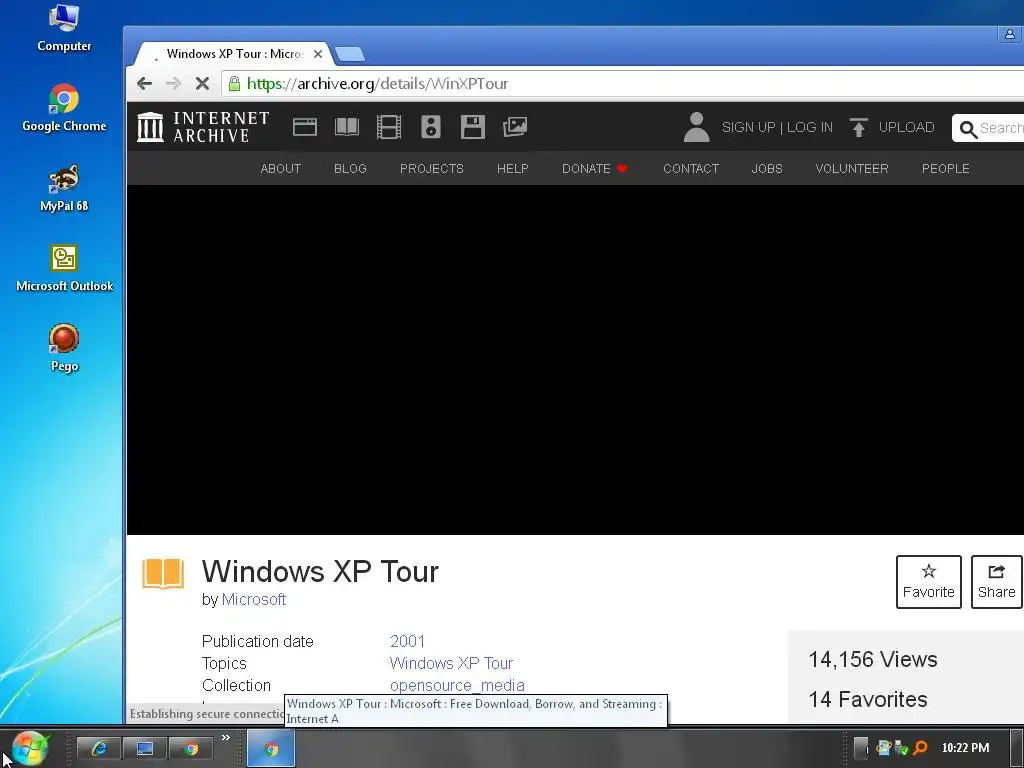Switch to the active Chrome taskbar button
Screen dimensions: 1024x768
point(271,748)
